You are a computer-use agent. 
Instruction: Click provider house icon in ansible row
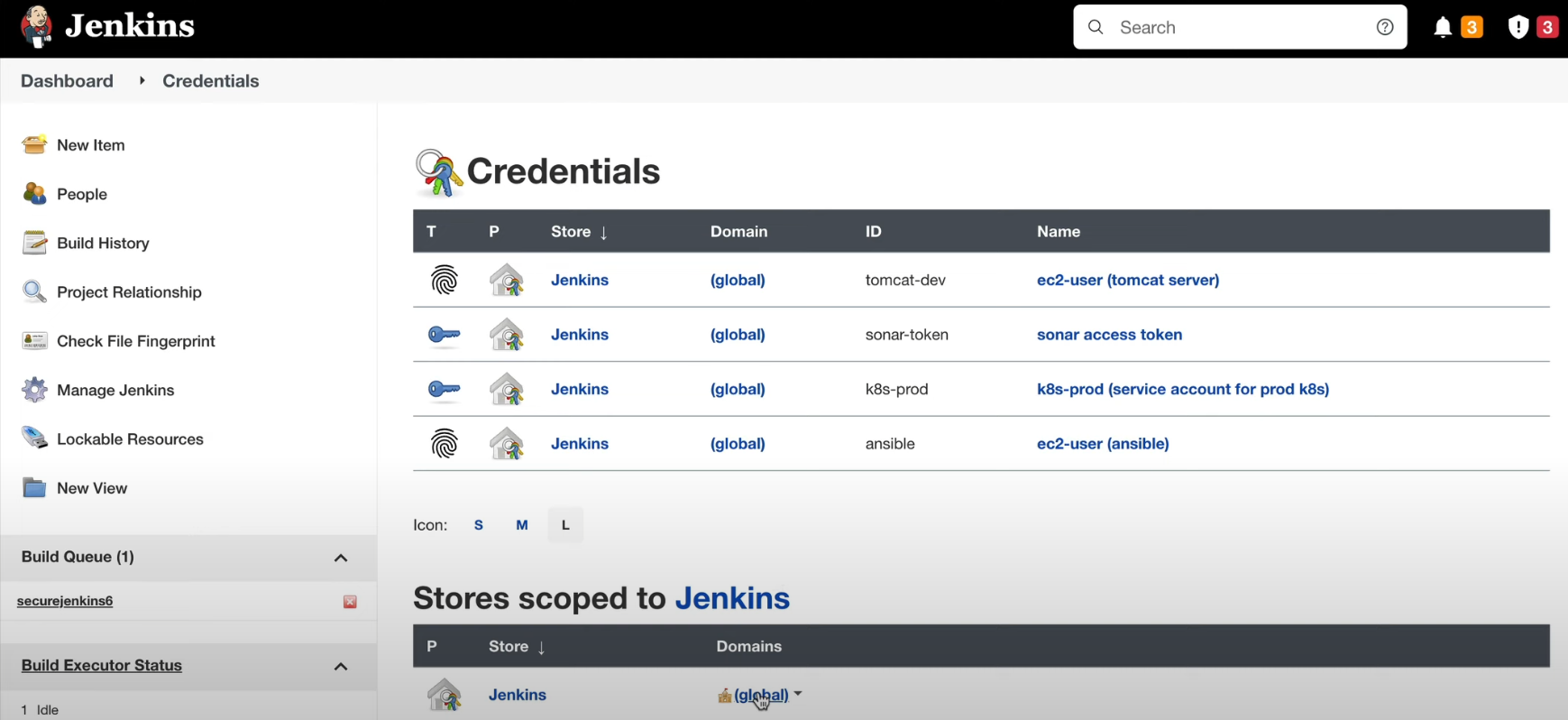pos(507,444)
